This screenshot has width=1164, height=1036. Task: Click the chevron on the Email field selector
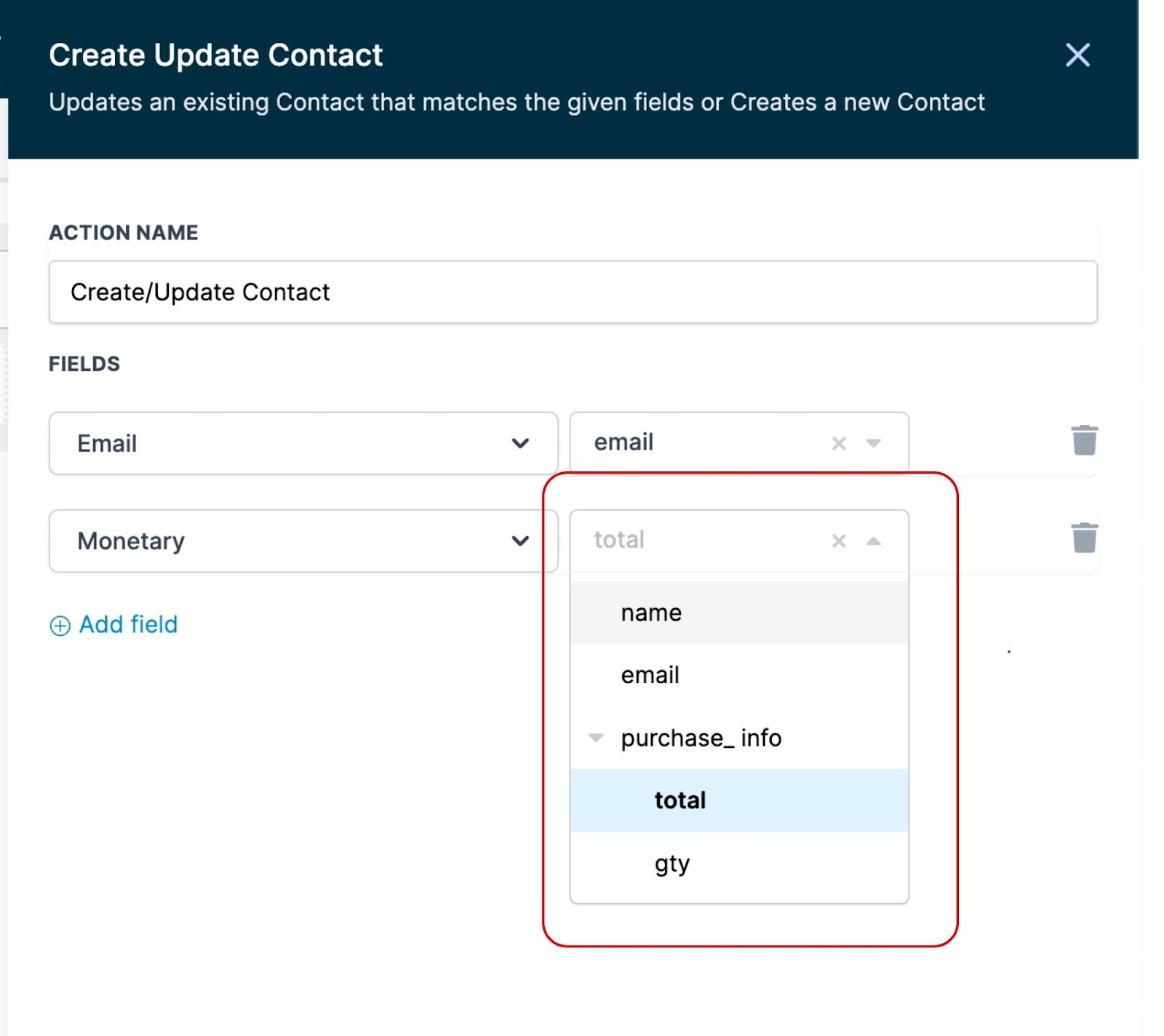tap(519, 442)
